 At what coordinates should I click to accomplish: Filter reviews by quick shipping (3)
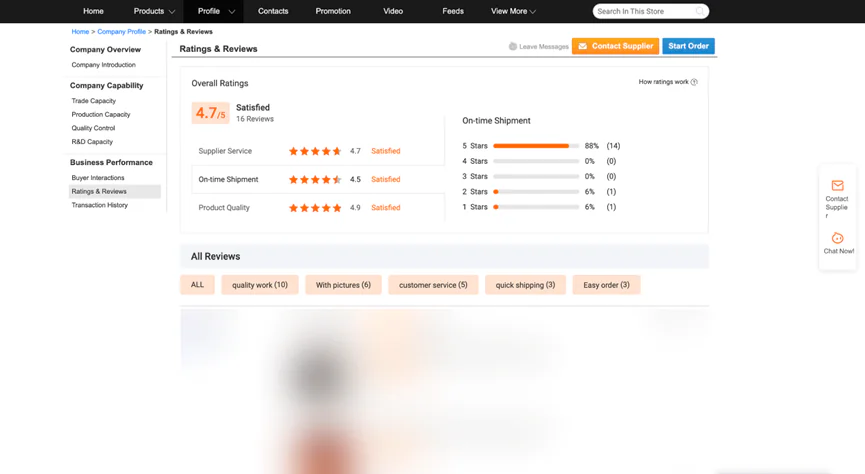pos(525,285)
